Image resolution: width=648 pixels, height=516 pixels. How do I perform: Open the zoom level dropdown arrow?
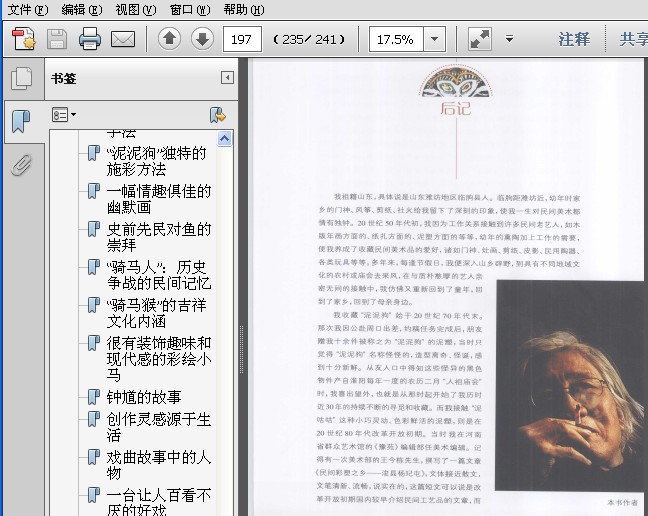434,39
